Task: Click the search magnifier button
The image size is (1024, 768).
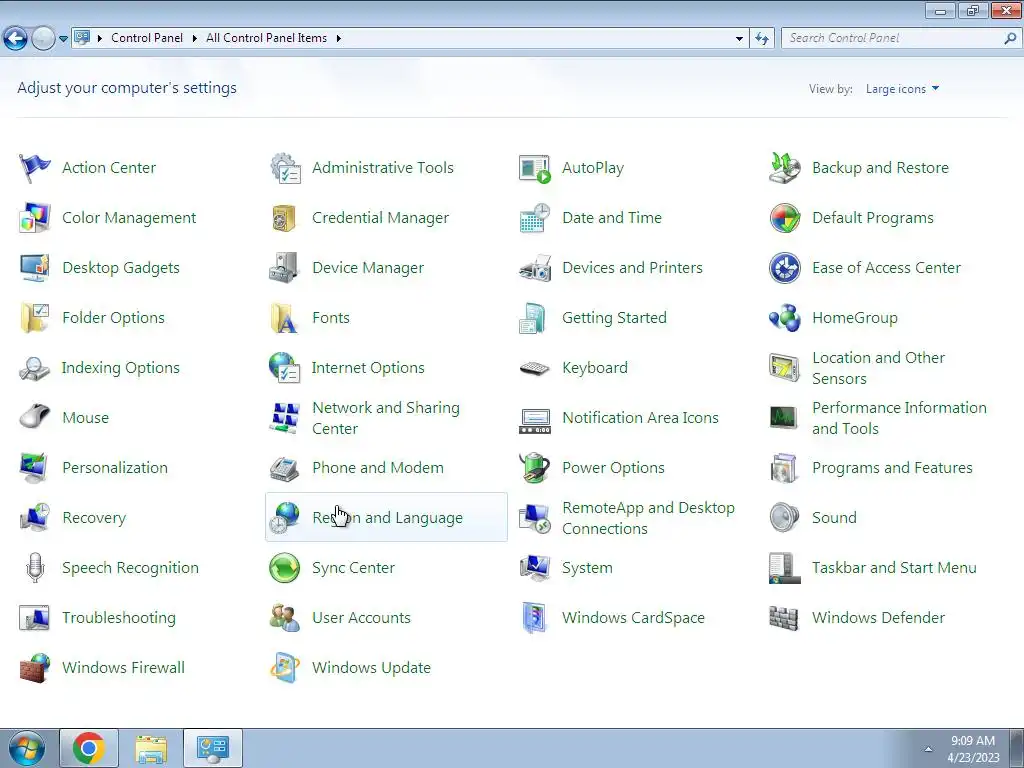Action: coord(1010,38)
